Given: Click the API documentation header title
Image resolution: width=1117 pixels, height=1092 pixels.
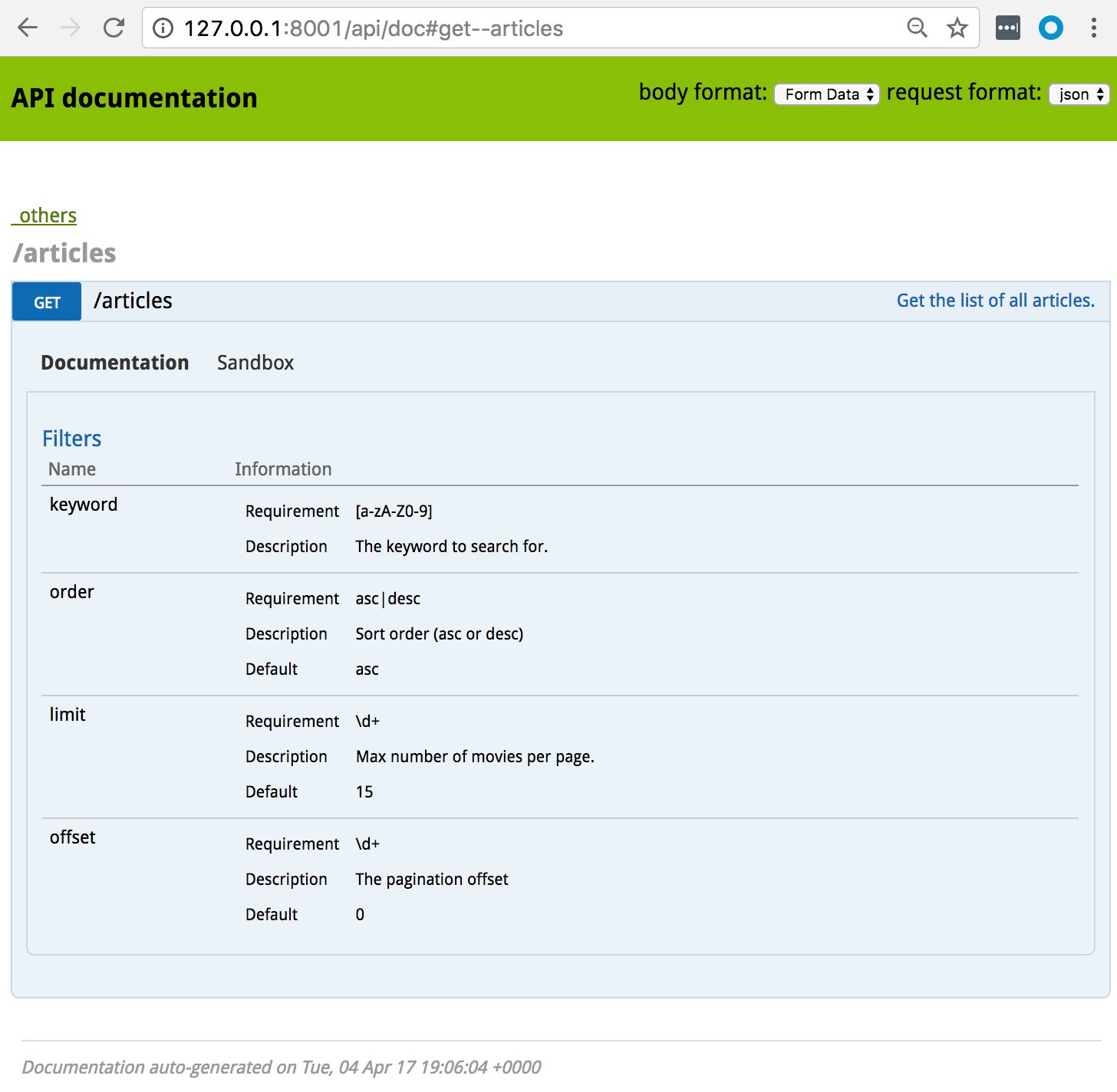Looking at the screenshot, I should click(x=134, y=98).
